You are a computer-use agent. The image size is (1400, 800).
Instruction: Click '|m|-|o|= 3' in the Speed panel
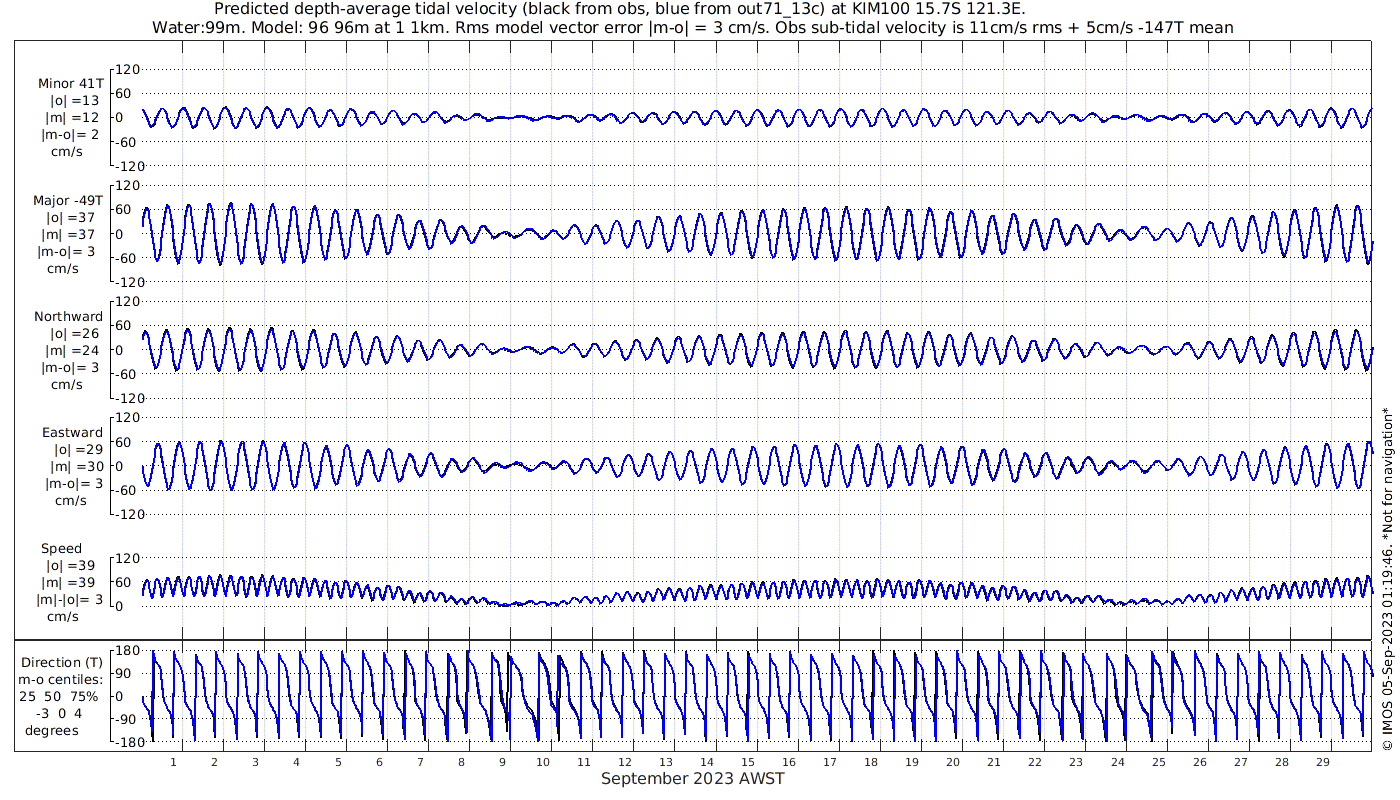coord(70,599)
